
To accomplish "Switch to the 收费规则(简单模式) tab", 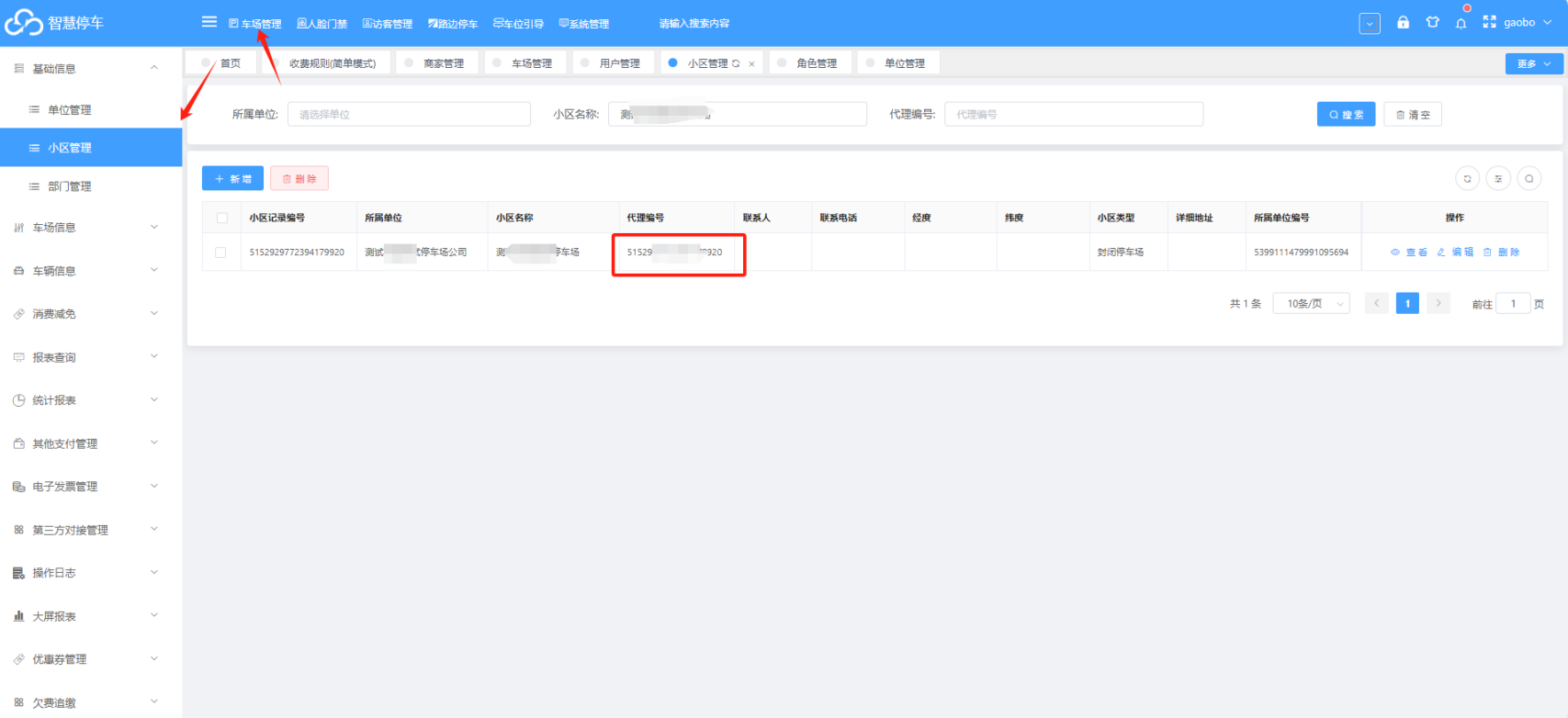I will point(325,63).
